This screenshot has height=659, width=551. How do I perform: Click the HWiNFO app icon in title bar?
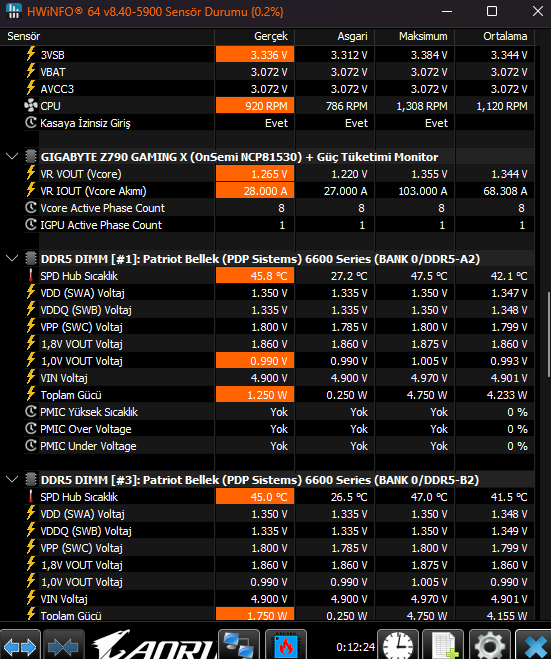click(x=13, y=11)
